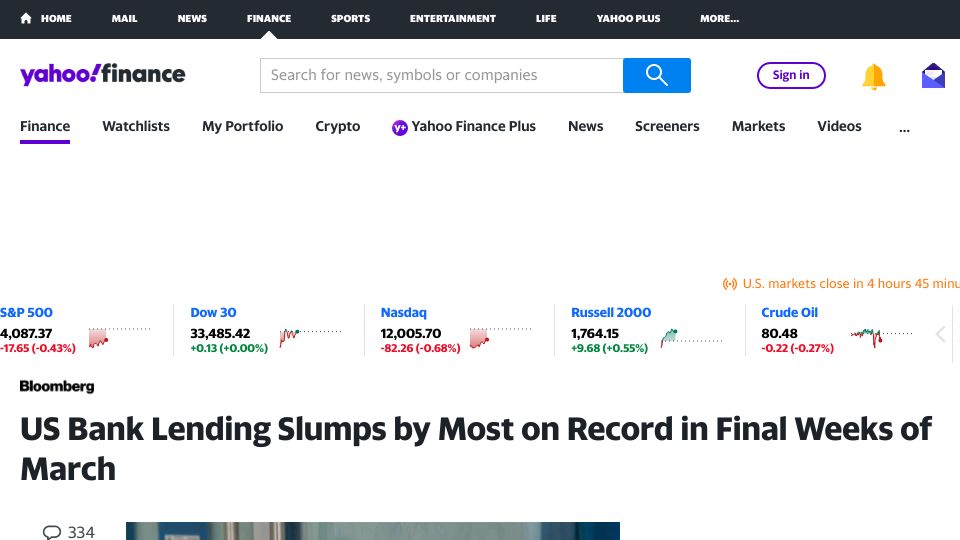Open the Markets tab

(758, 126)
